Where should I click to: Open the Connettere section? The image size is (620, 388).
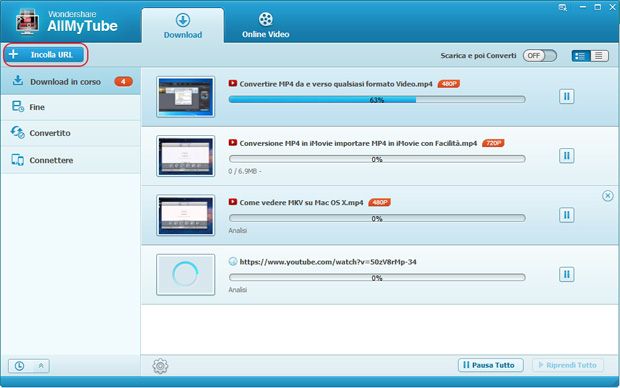point(70,160)
